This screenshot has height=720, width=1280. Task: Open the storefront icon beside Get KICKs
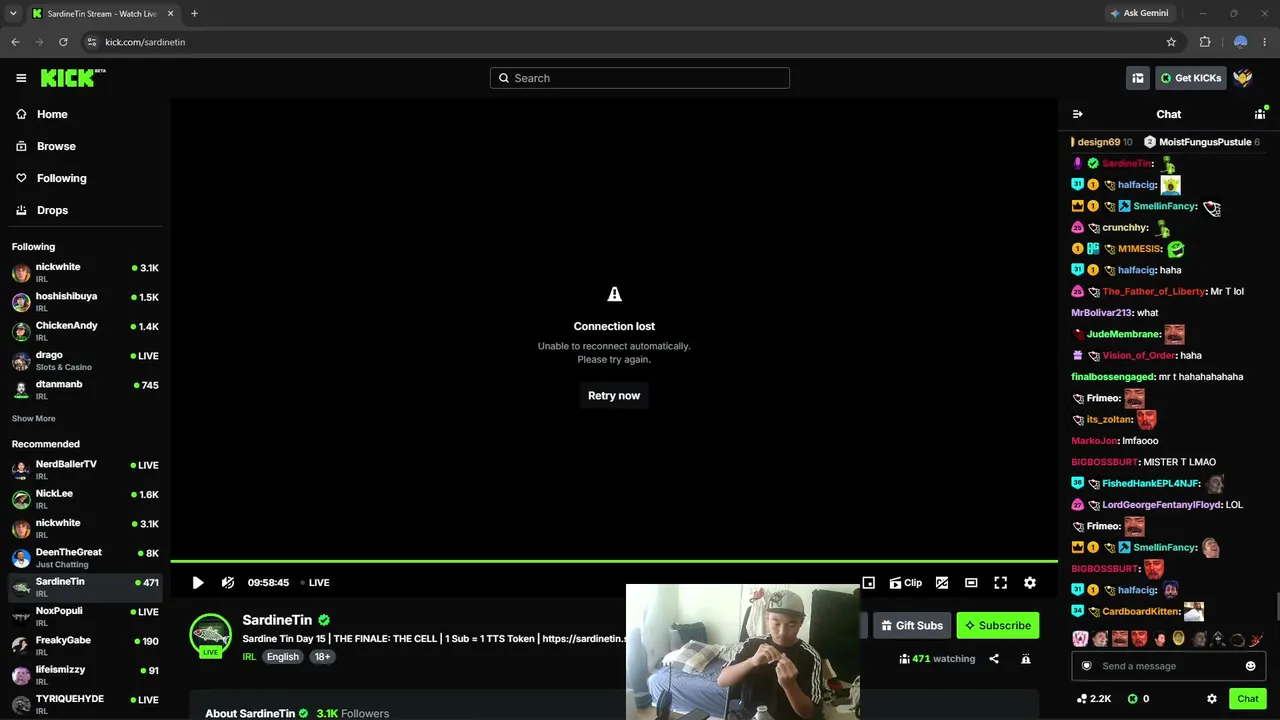pos(1138,78)
